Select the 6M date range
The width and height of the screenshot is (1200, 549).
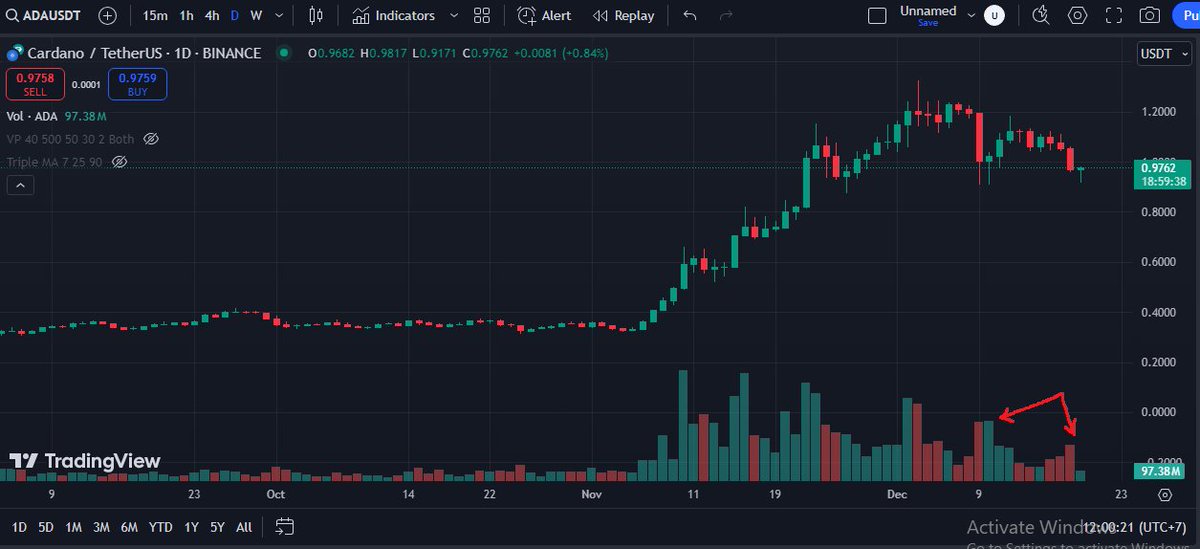[129, 527]
